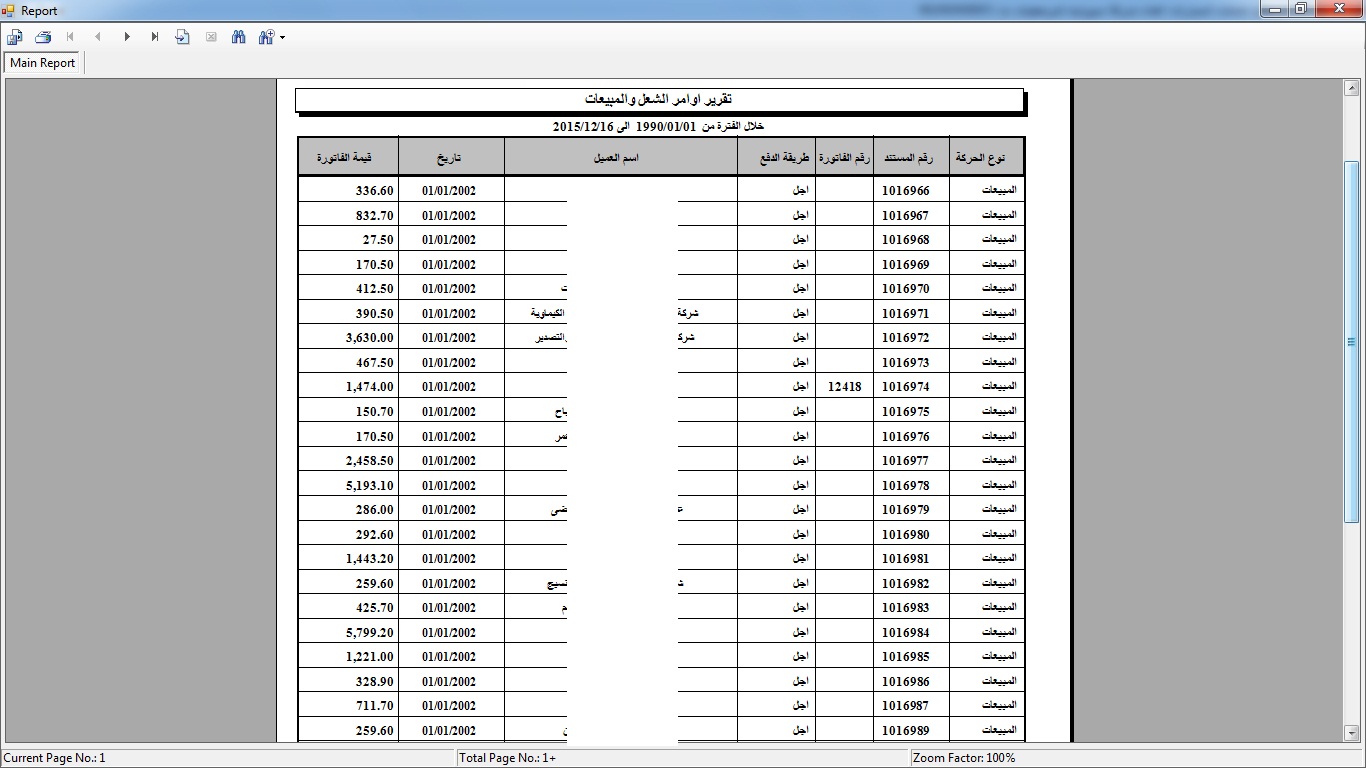Viewport: 1366px width, 768px height.
Task: Click the Export Report icon
Action: point(15,37)
